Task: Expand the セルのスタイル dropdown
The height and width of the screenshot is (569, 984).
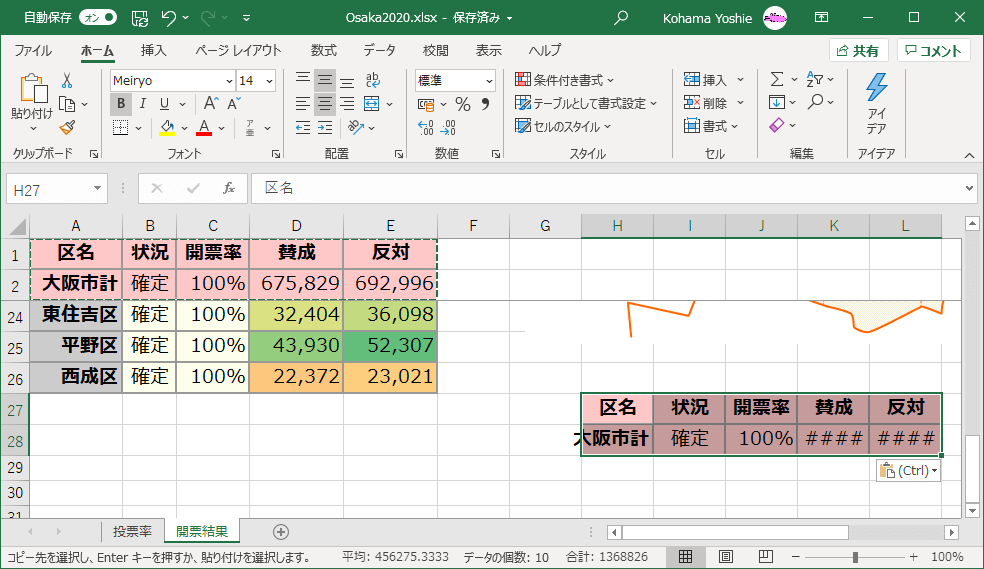Action: pyautogui.click(x=607, y=127)
